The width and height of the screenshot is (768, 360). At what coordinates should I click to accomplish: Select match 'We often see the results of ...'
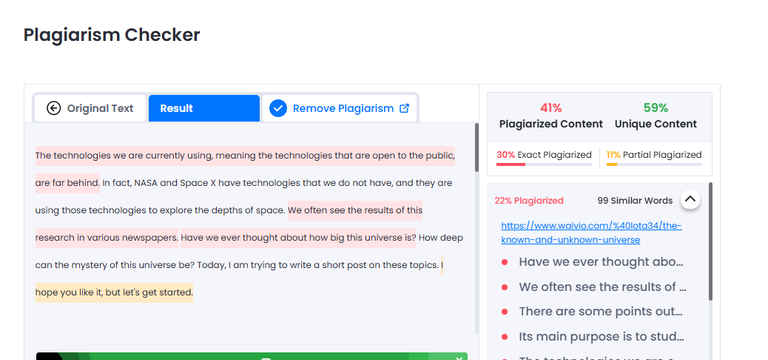(602, 287)
